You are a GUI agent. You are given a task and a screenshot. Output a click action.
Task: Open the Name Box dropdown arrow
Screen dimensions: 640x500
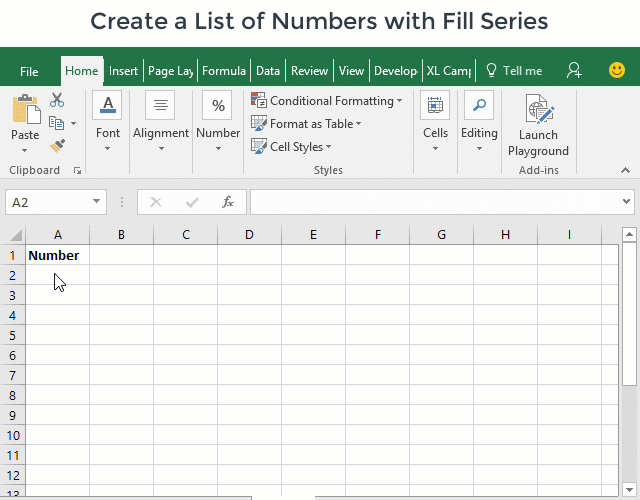tap(97, 202)
